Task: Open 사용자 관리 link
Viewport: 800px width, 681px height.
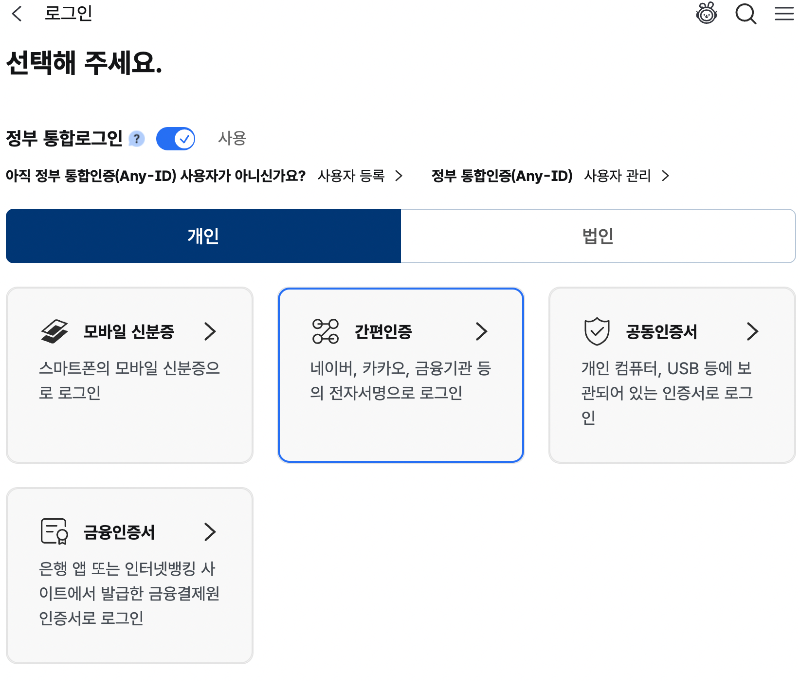Action: tap(617, 176)
